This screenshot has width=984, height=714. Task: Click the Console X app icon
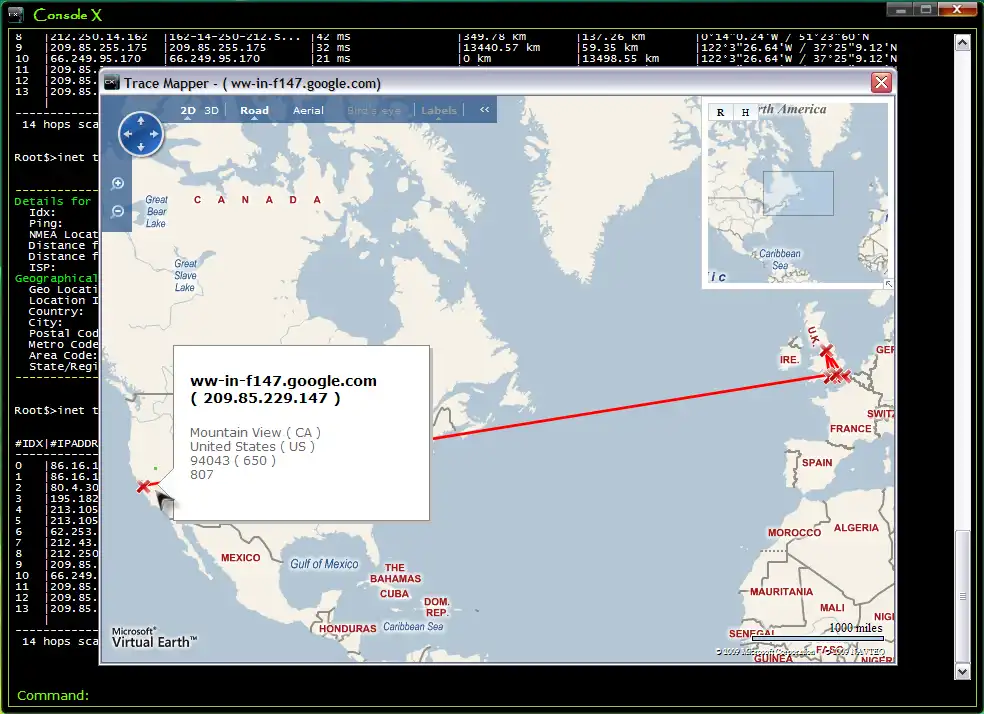pyautogui.click(x=16, y=14)
